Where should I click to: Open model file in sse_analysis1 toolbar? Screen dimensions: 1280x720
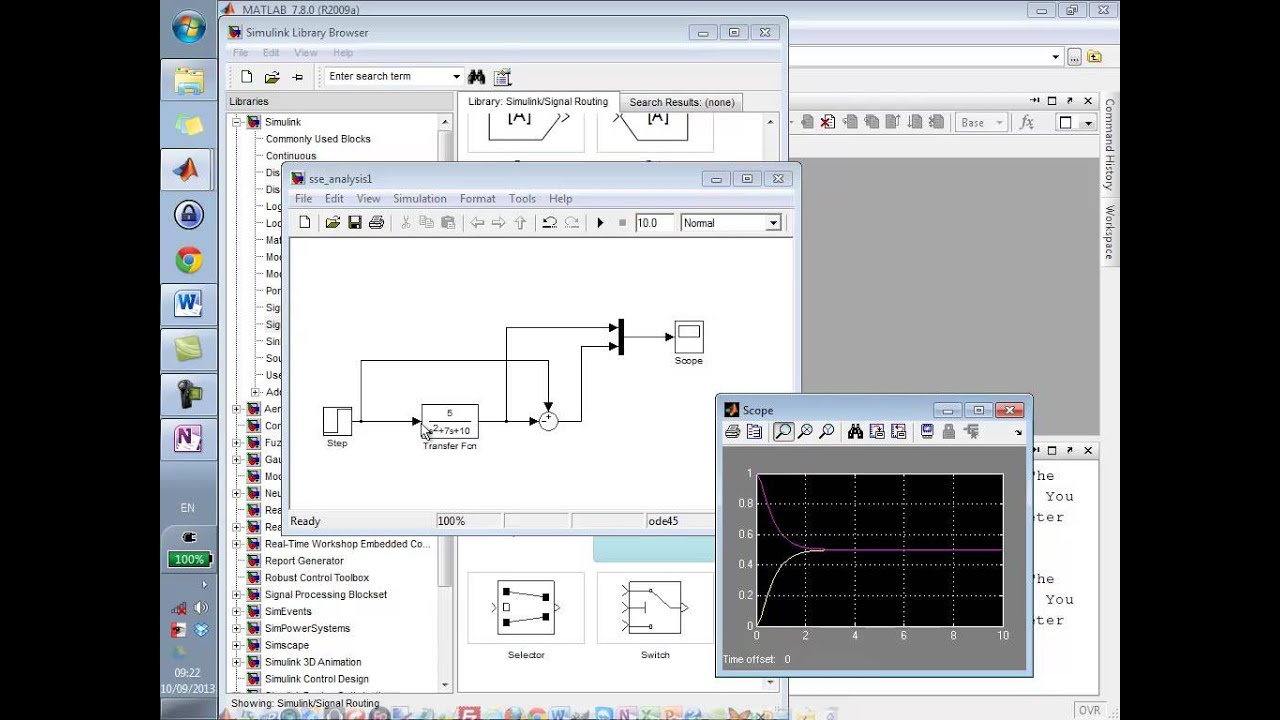(332, 223)
